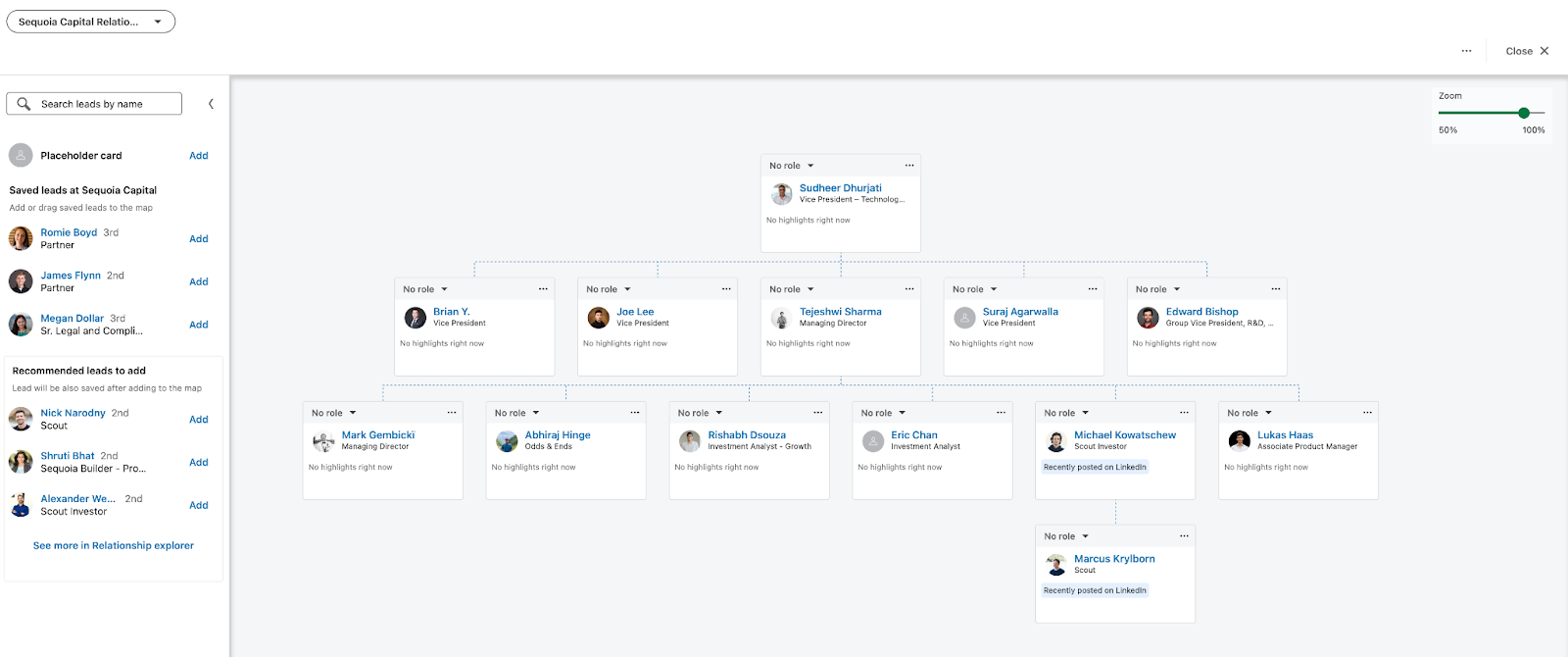Viewport: 1568px width, 657px height.
Task: Open Rishabh Dsouza profile link
Action: click(x=747, y=435)
